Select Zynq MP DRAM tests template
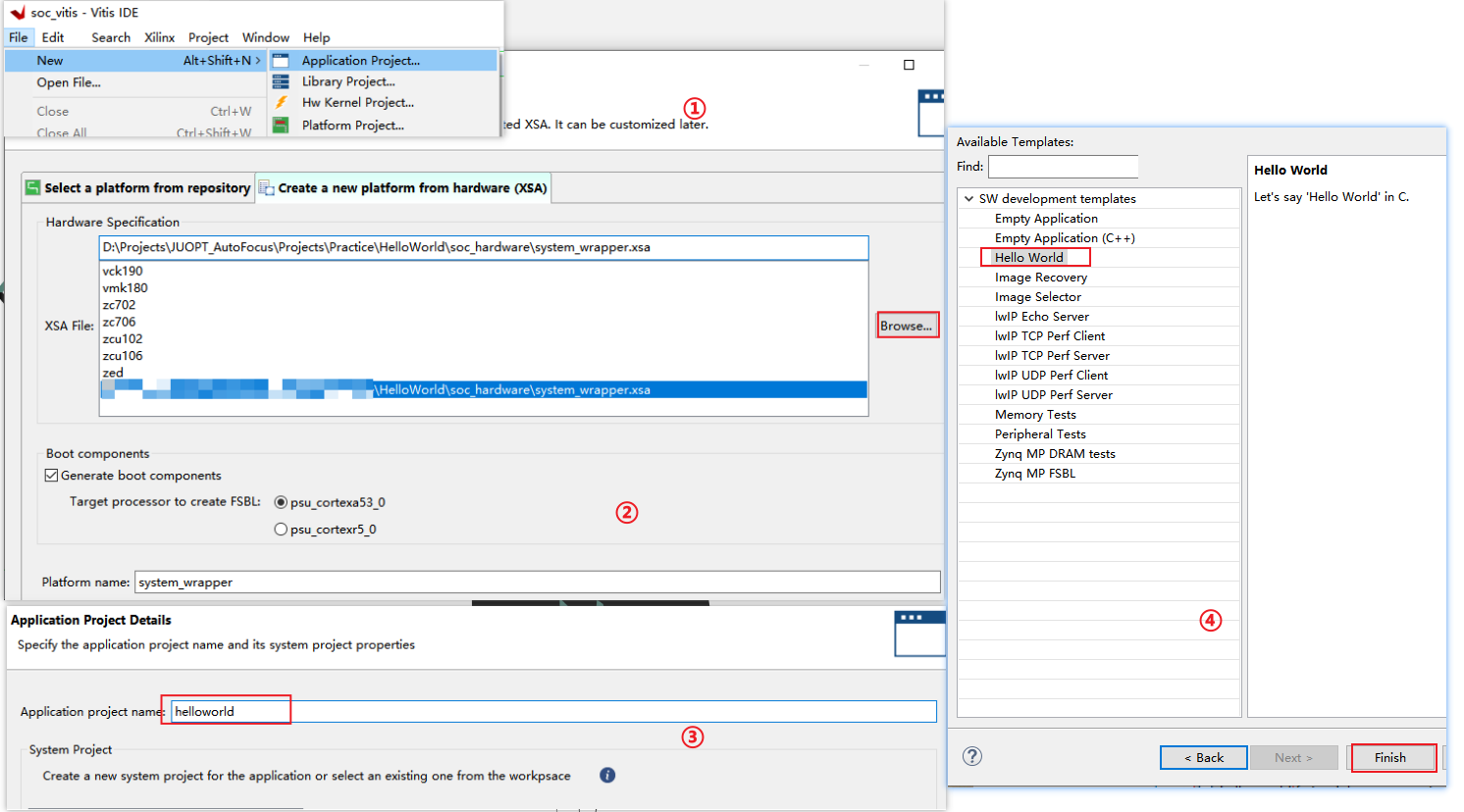Screen dimensions: 1464x812 click(1055, 453)
